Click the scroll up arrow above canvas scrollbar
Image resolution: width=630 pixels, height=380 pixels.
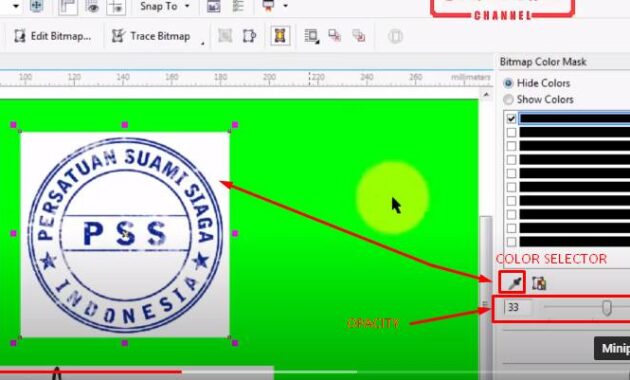[x=486, y=95]
